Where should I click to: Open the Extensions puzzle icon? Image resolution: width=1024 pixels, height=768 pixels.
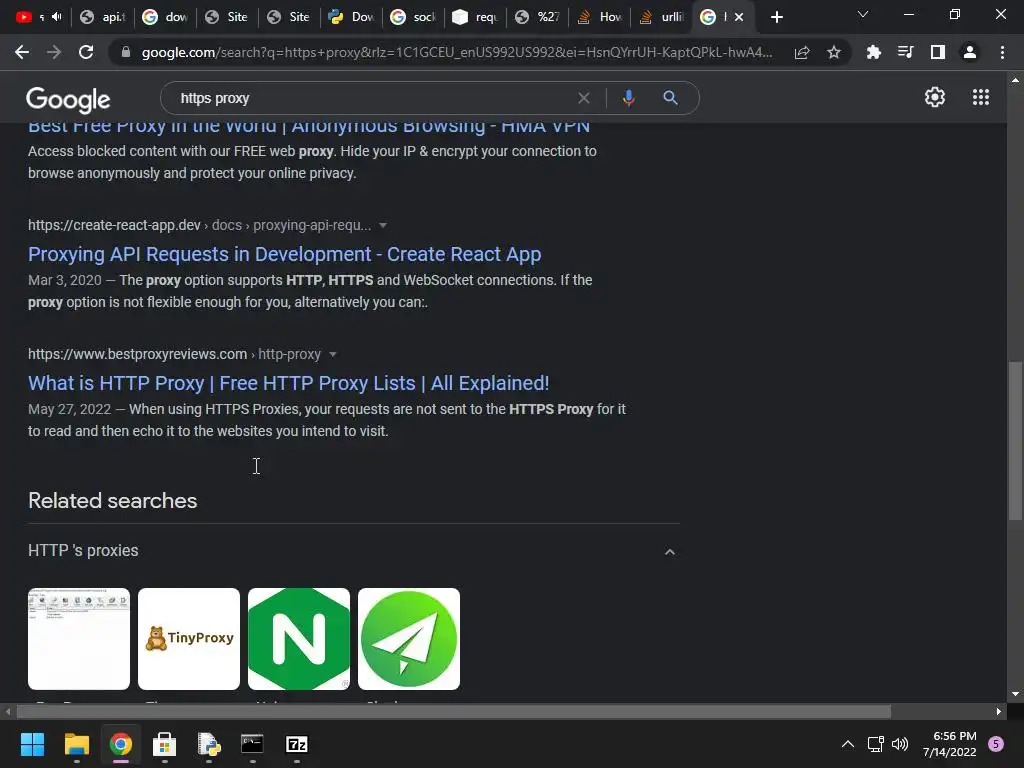click(x=873, y=52)
